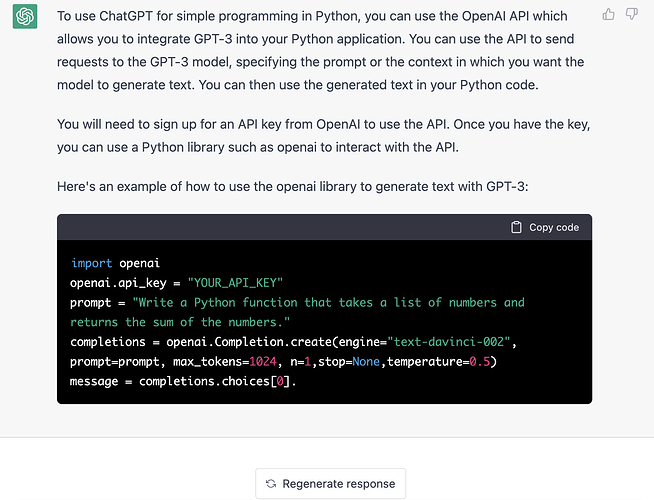Click the "text-davinci-002" engine string
Image resolution: width=654 pixels, height=500 pixels.
pyautogui.click(x=453, y=342)
